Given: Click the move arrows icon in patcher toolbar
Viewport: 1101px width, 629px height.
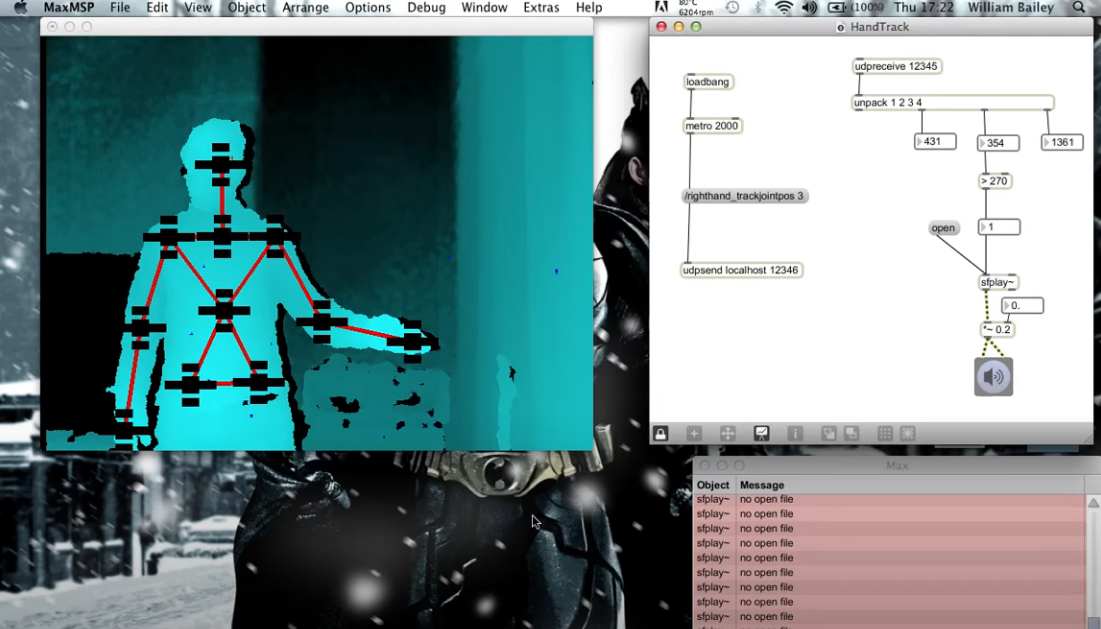Looking at the screenshot, I should pos(727,433).
